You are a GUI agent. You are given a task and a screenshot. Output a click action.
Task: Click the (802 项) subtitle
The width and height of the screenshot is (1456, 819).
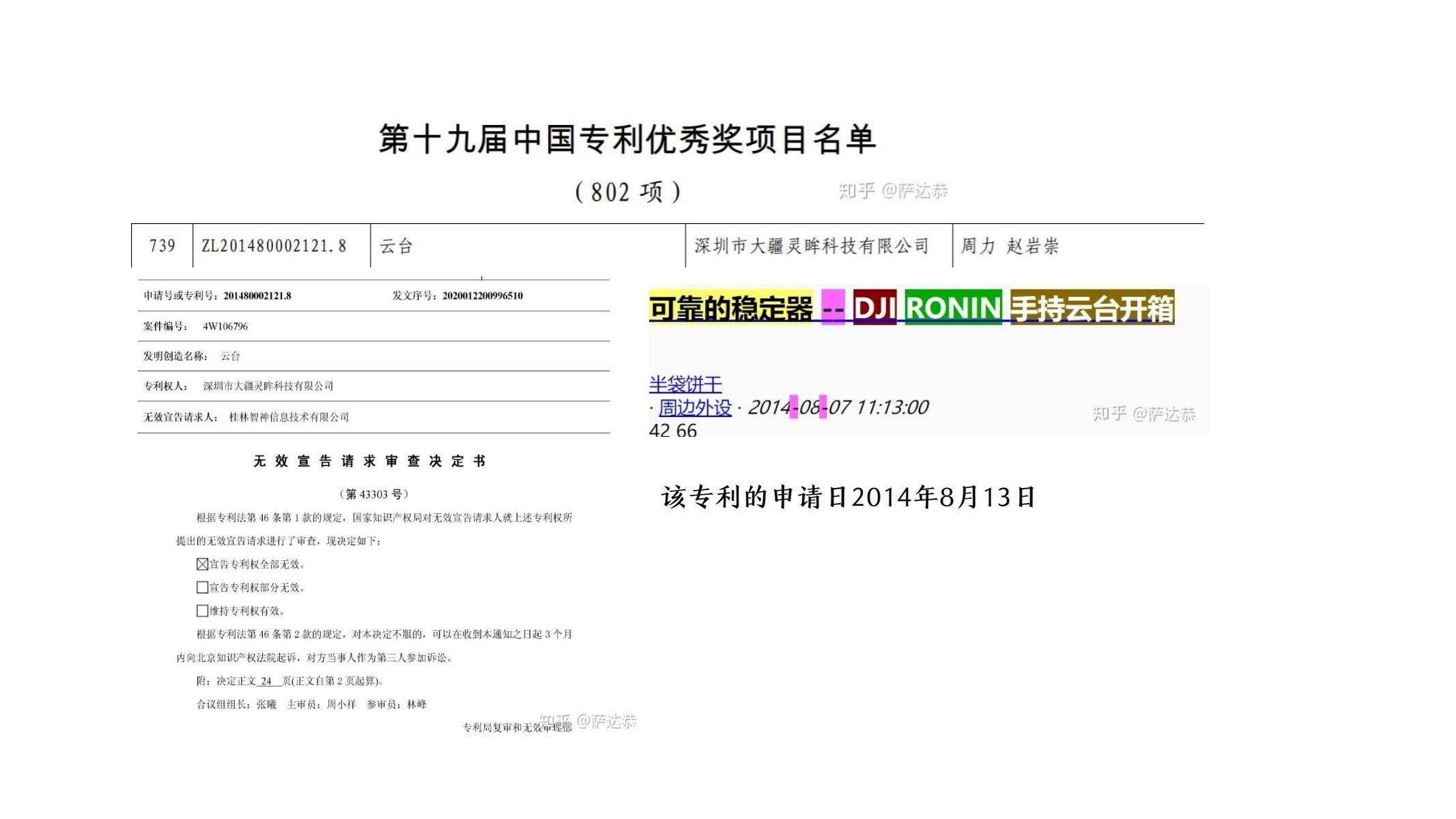(627, 192)
